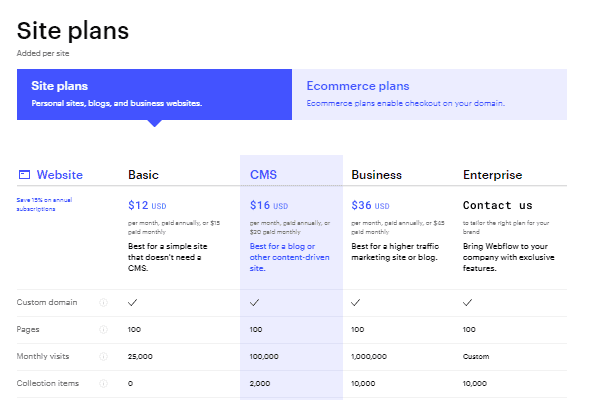Click the Collection items info icon
Image resolution: width=600 pixels, height=400 pixels.
coord(103,383)
